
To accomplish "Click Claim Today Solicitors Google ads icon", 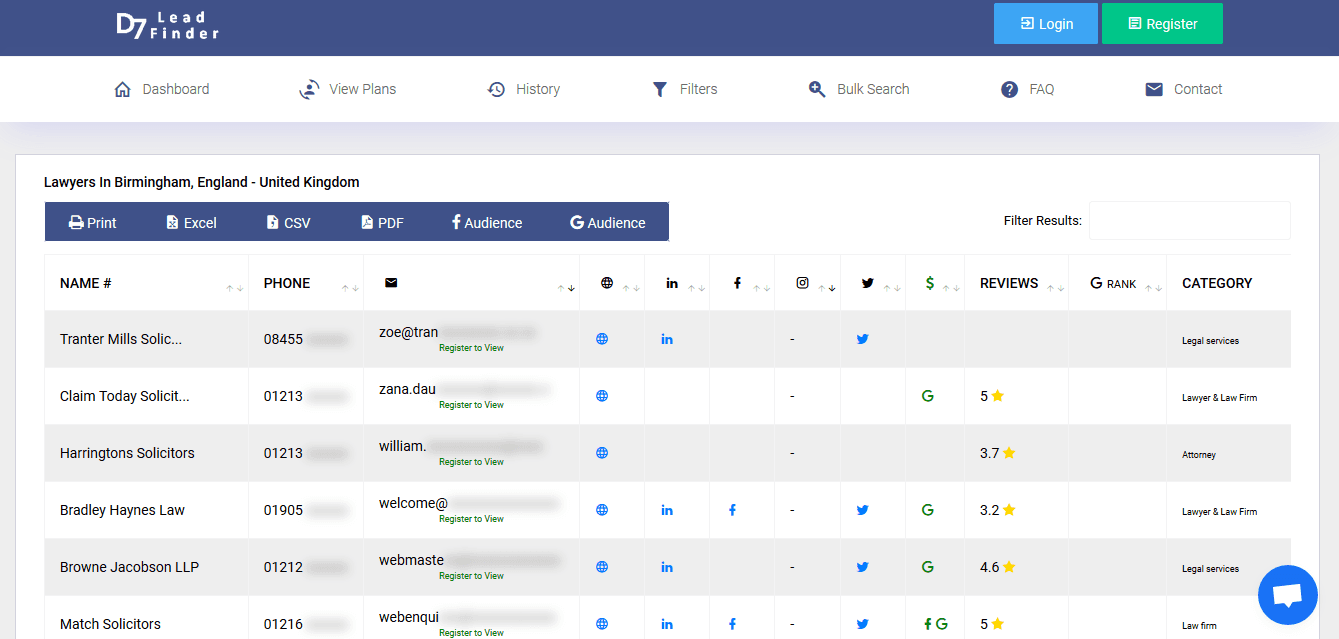I will click(x=927, y=396).
